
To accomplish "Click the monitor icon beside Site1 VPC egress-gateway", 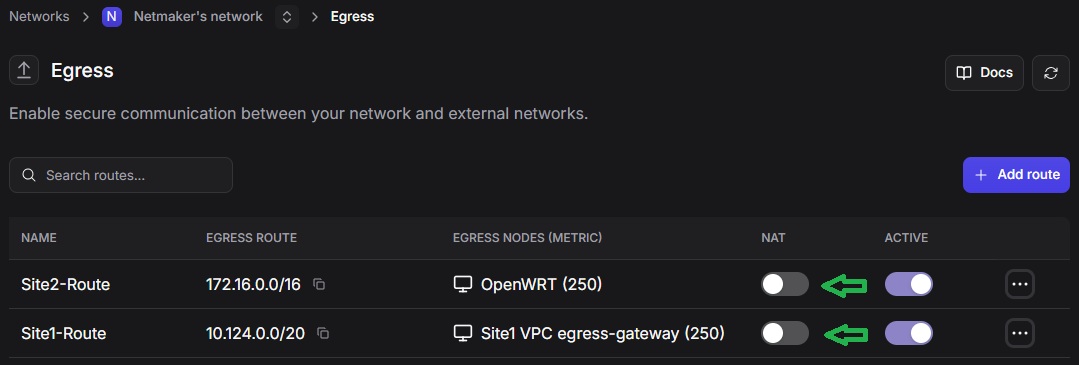I will point(463,333).
